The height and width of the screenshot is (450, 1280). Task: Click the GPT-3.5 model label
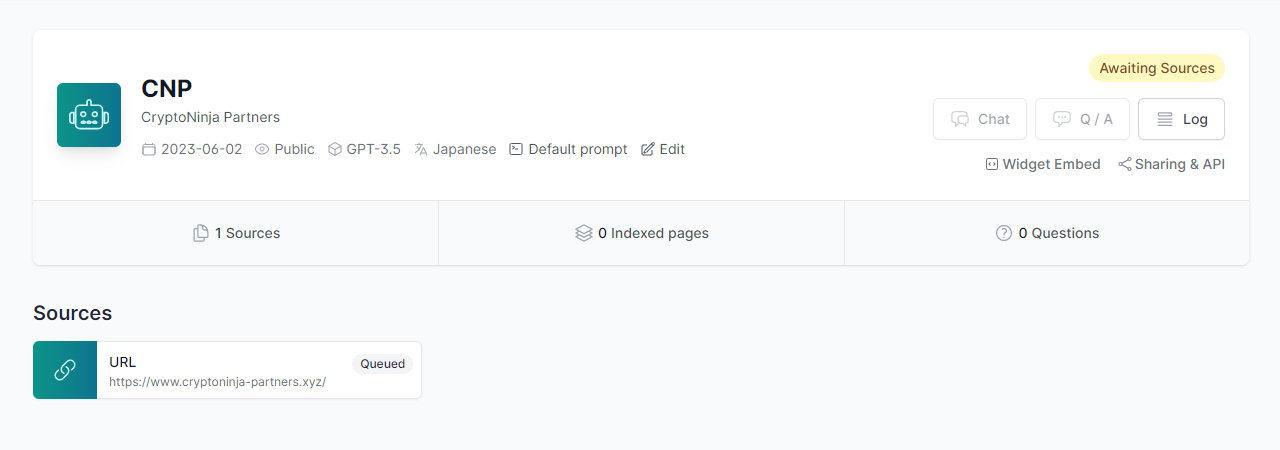pyautogui.click(x=374, y=149)
